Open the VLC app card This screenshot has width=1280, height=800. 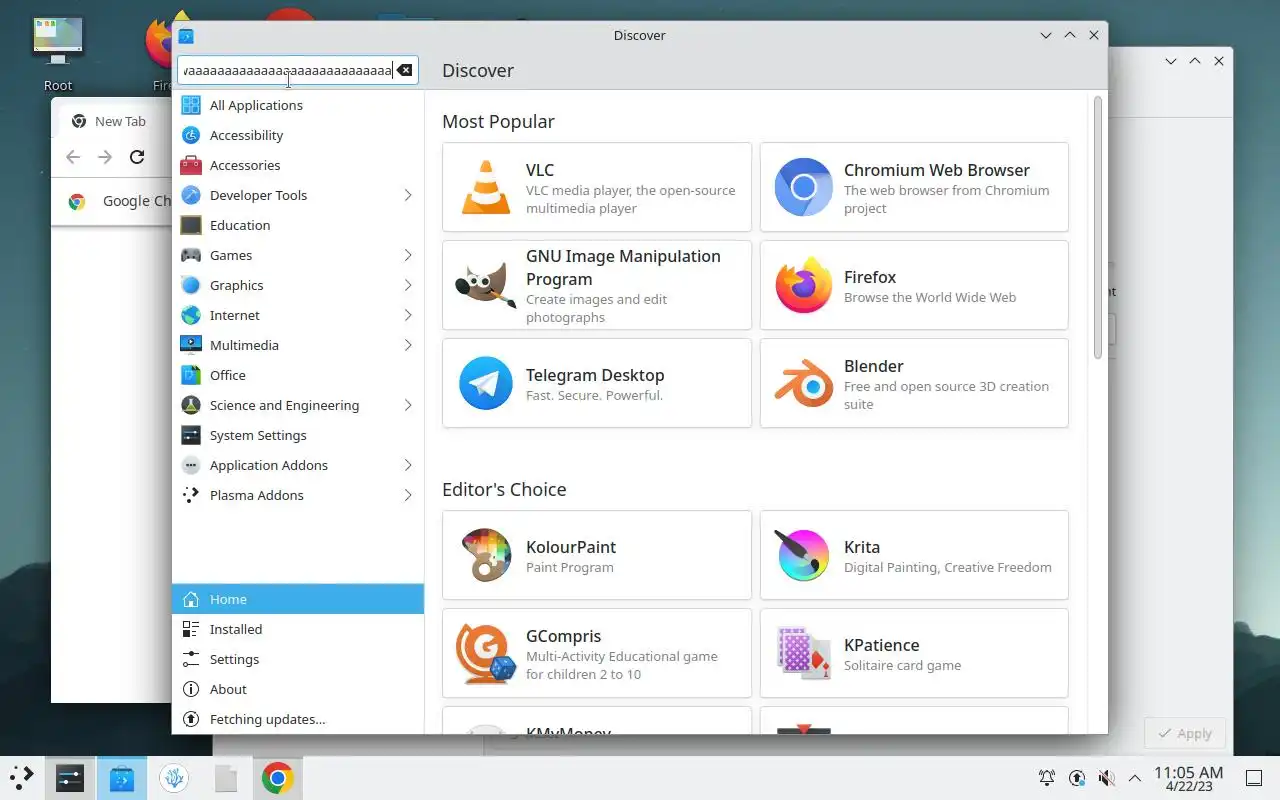[597, 187]
